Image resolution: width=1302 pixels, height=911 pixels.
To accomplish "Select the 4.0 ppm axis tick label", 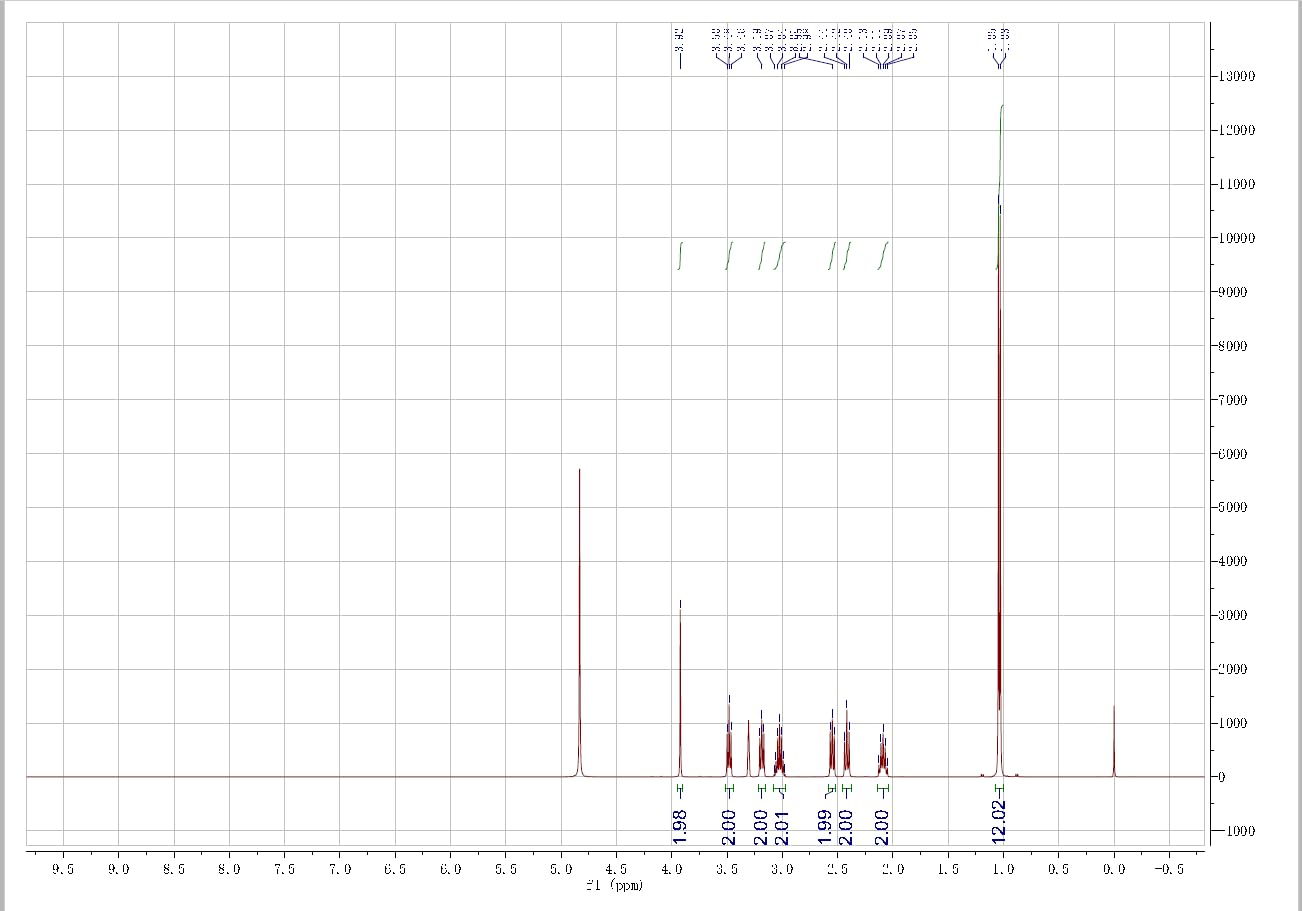I will click(x=672, y=870).
